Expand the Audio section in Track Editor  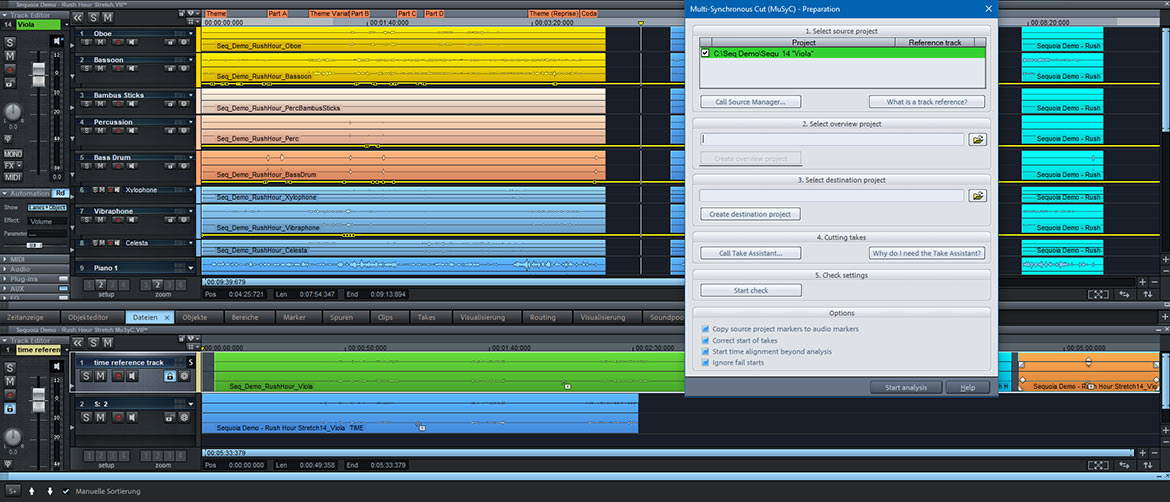(4, 269)
